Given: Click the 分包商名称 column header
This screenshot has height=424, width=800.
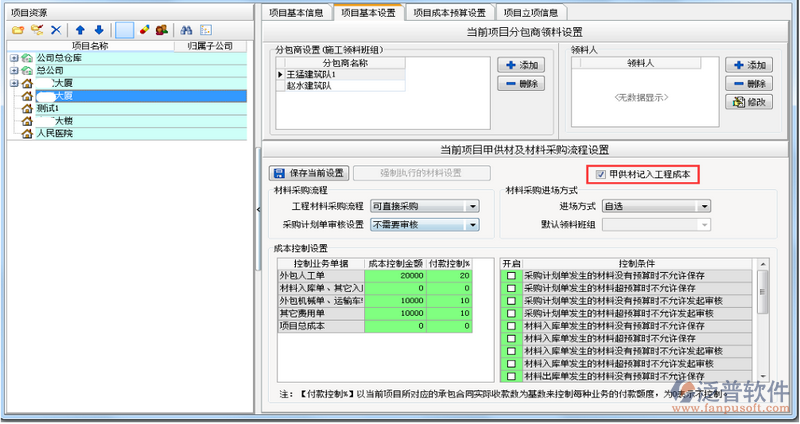Looking at the screenshot, I should (345, 63).
